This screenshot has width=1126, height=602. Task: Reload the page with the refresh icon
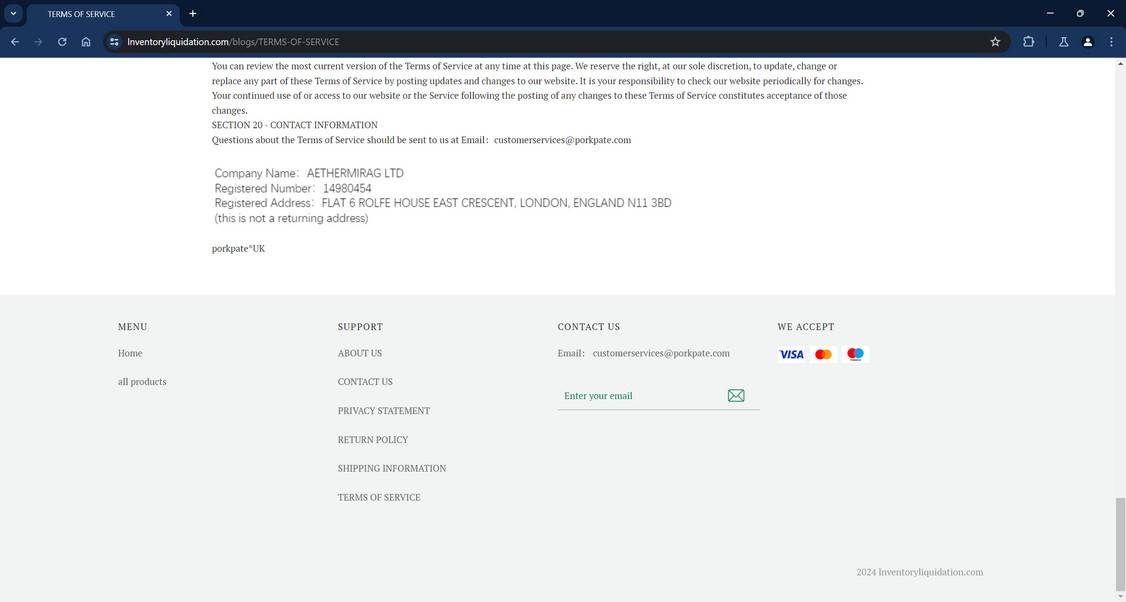coord(62,42)
